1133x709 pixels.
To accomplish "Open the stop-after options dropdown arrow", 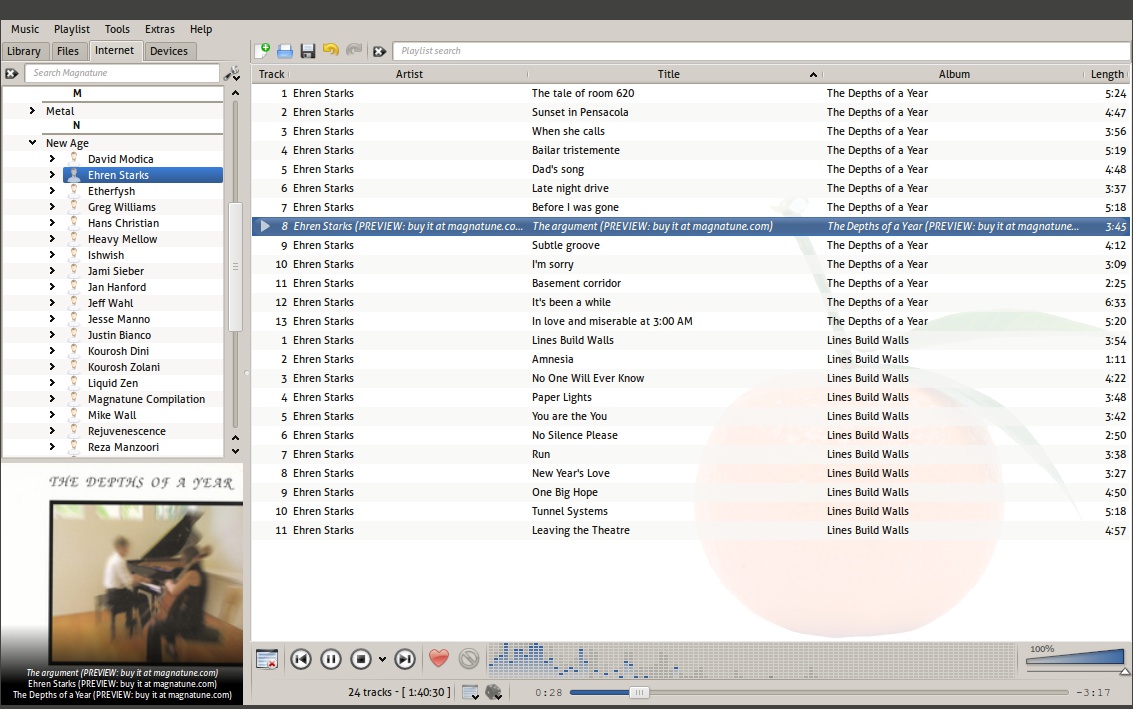I will pyautogui.click(x=382, y=659).
